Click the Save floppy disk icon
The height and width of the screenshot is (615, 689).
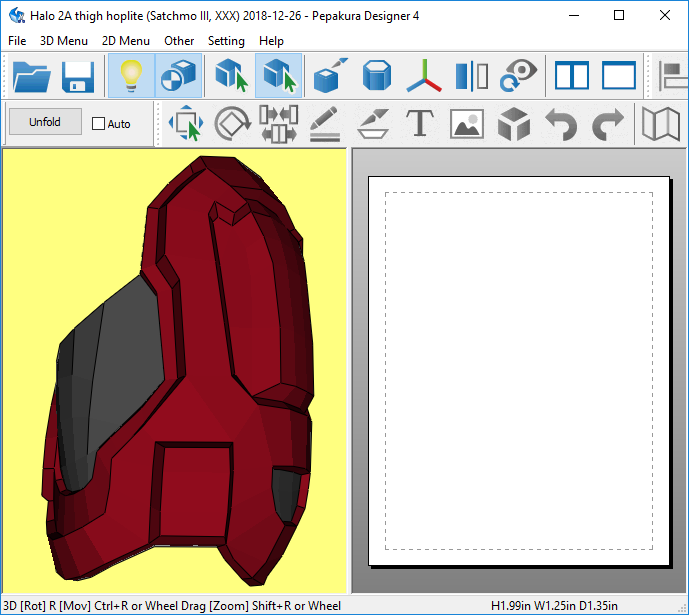pos(78,77)
